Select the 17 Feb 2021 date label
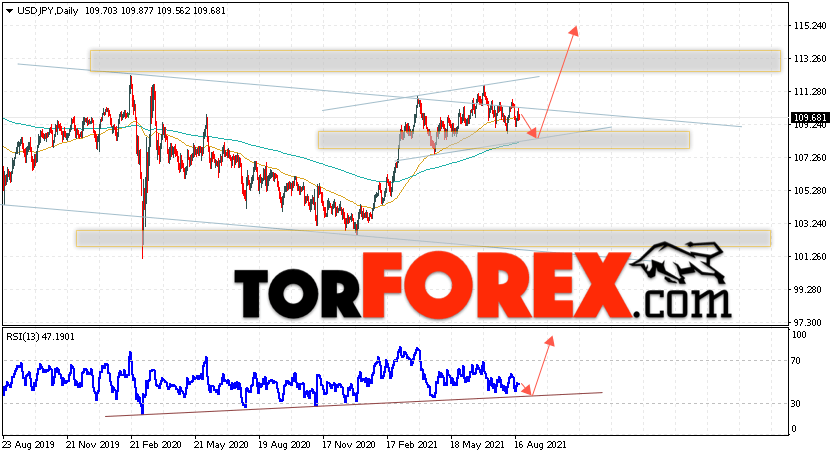The width and height of the screenshot is (834, 456). (x=410, y=444)
